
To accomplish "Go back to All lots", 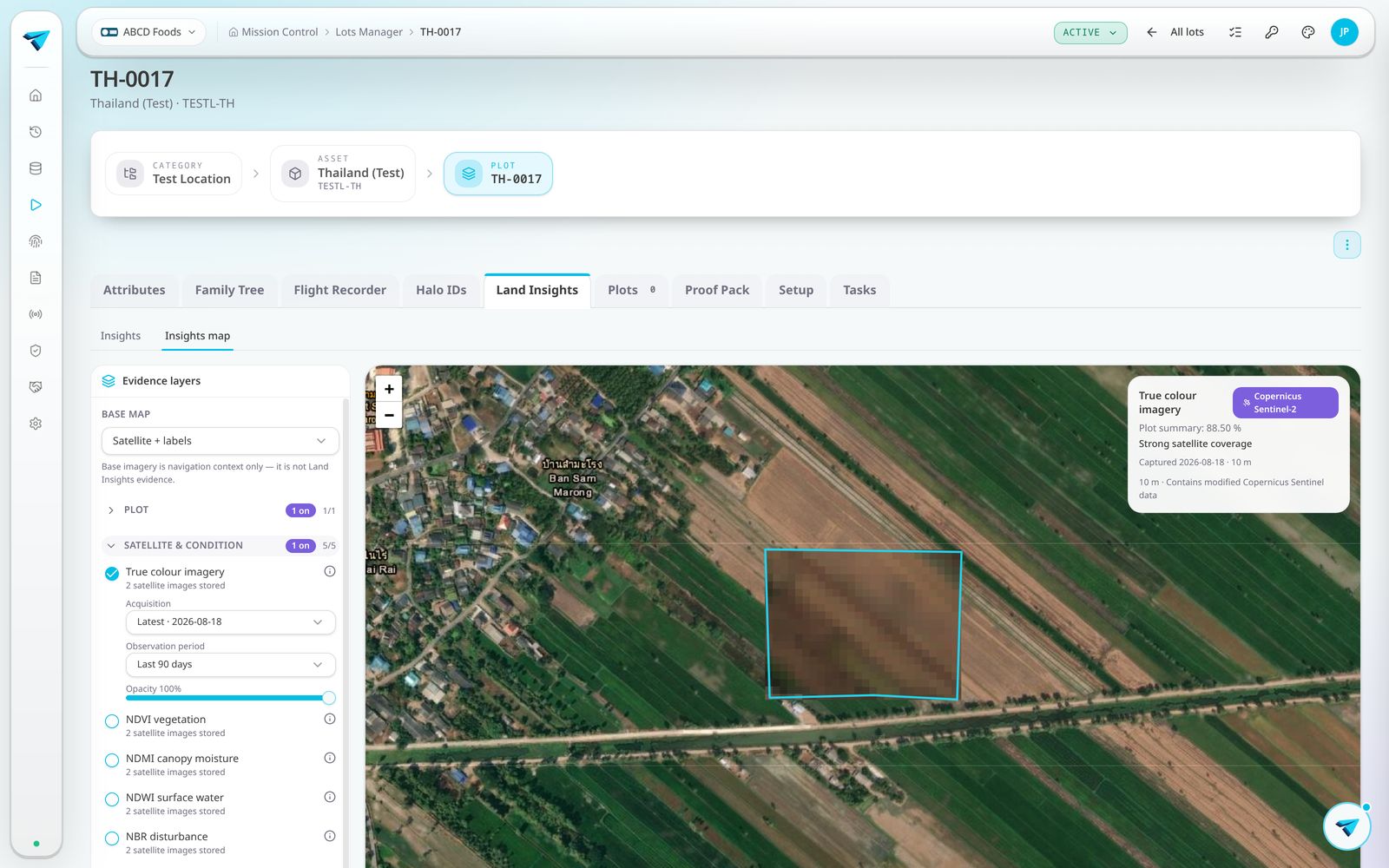I will coord(1175,32).
